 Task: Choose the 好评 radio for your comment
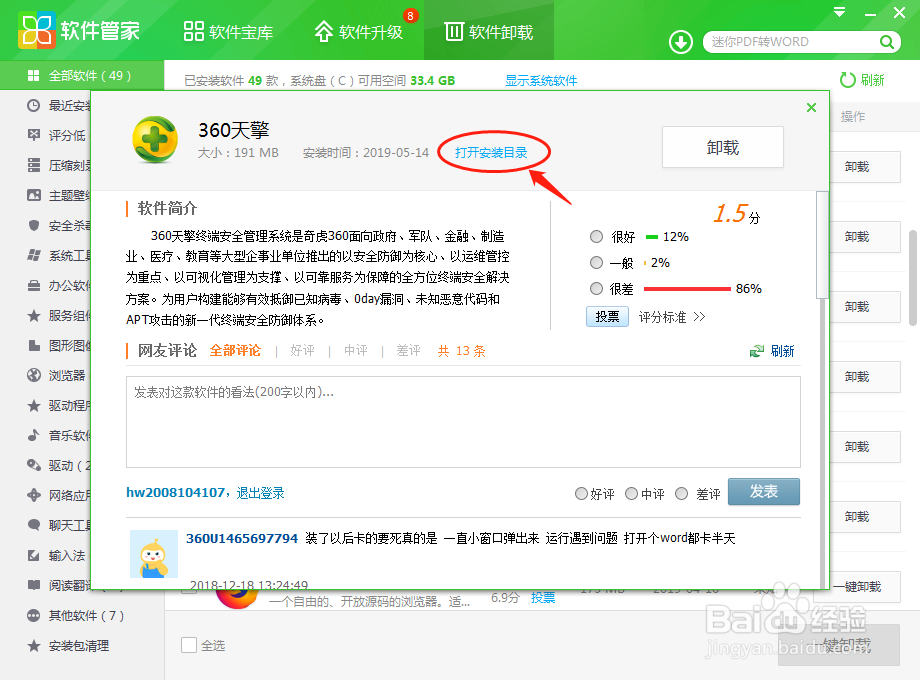(x=581, y=493)
